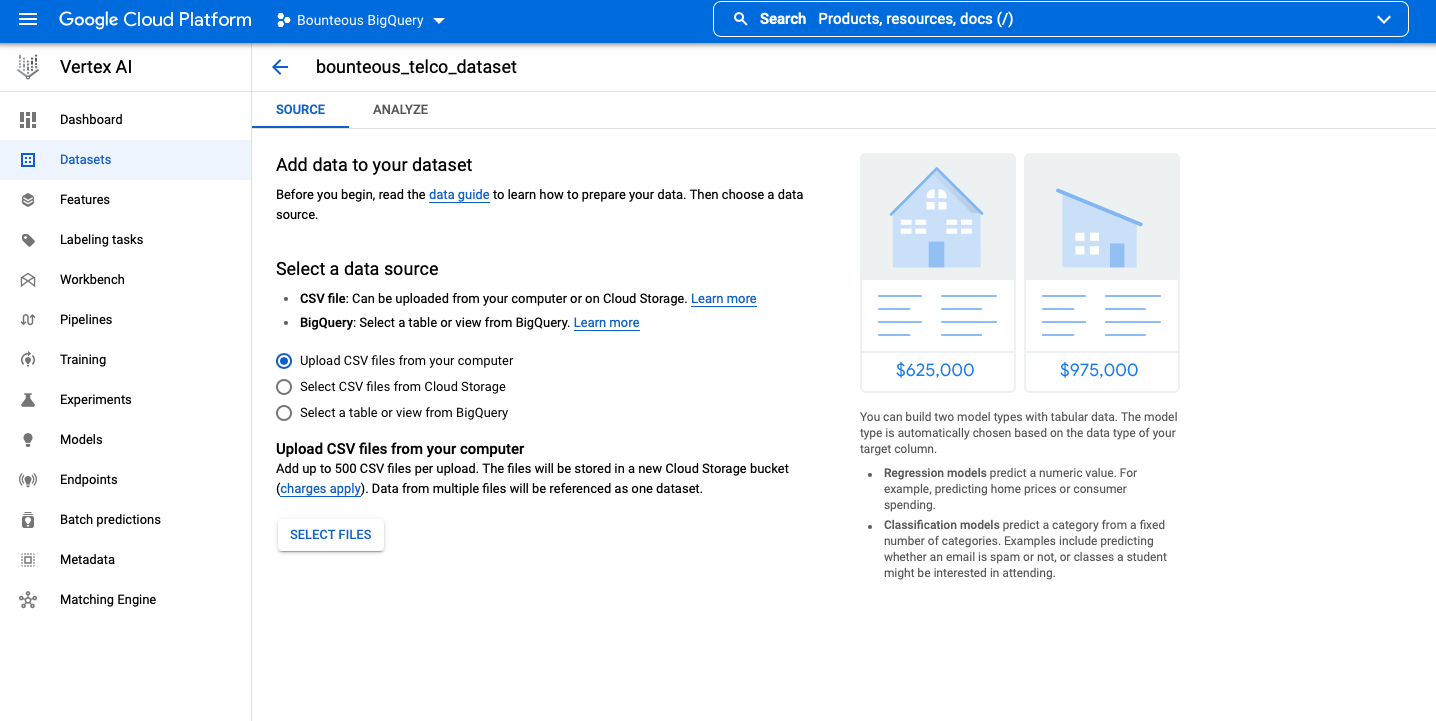Expand the search bar chevron

pyautogui.click(x=1384, y=19)
